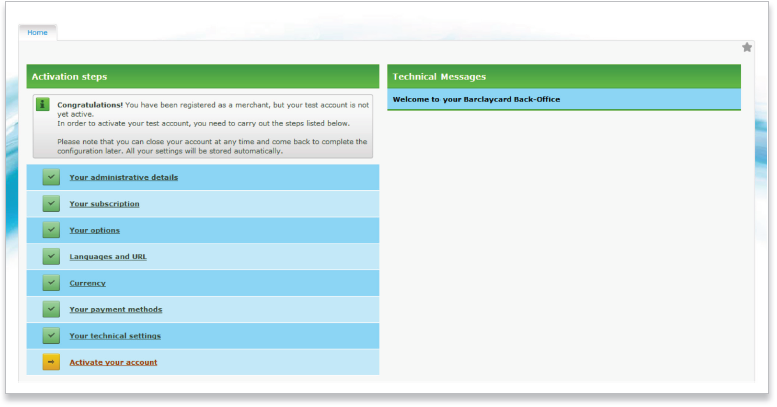Click checkmark icon beside Your technical settings
The height and width of the screenshot is (407, 777).
click(51, 336)
